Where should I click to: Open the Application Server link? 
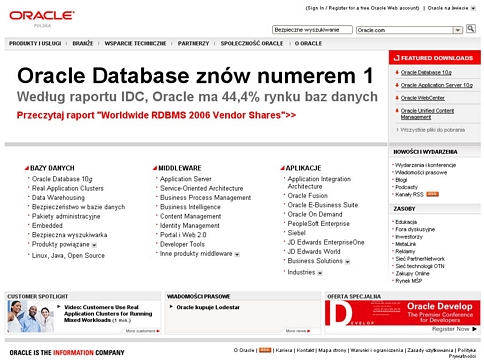(185, 179)
